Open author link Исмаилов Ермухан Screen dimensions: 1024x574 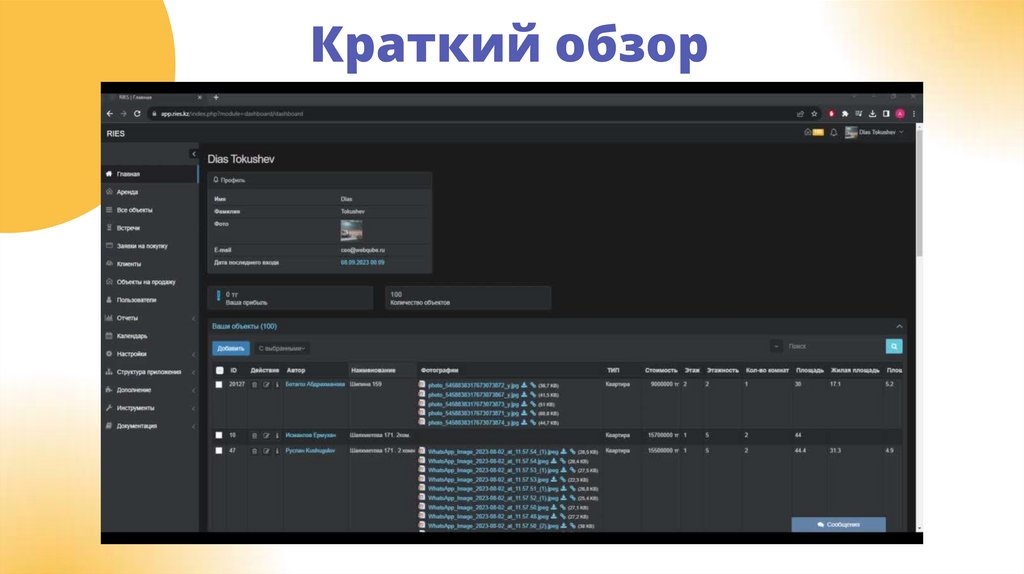310,435
